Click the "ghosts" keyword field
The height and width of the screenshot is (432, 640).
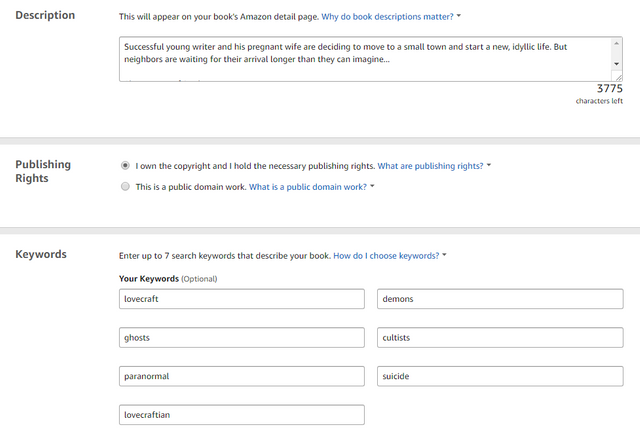pos(241,338)
